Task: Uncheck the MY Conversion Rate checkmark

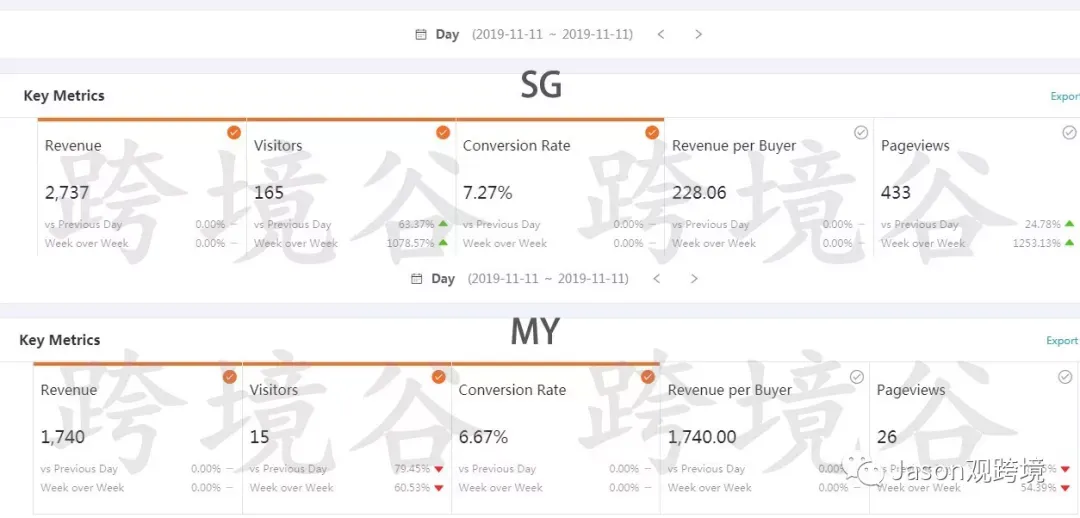Action: pos(648,377)
